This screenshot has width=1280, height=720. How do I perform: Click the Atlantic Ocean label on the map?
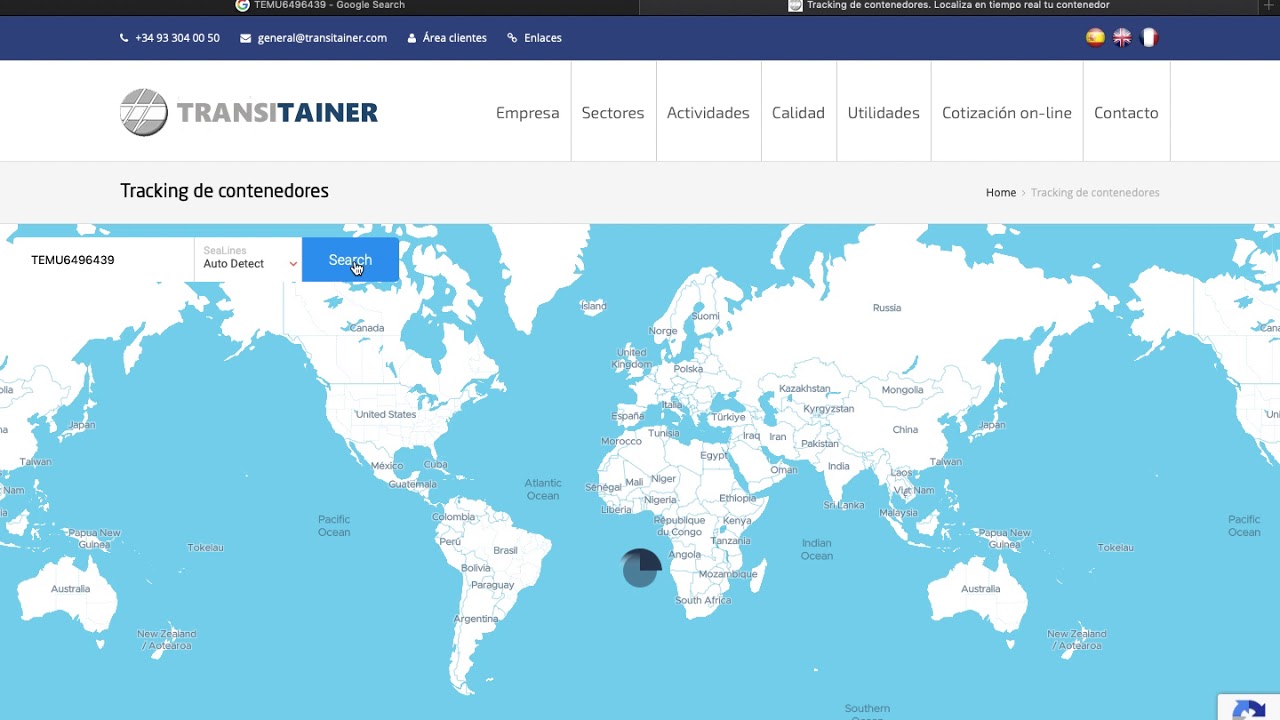[543, 489]
